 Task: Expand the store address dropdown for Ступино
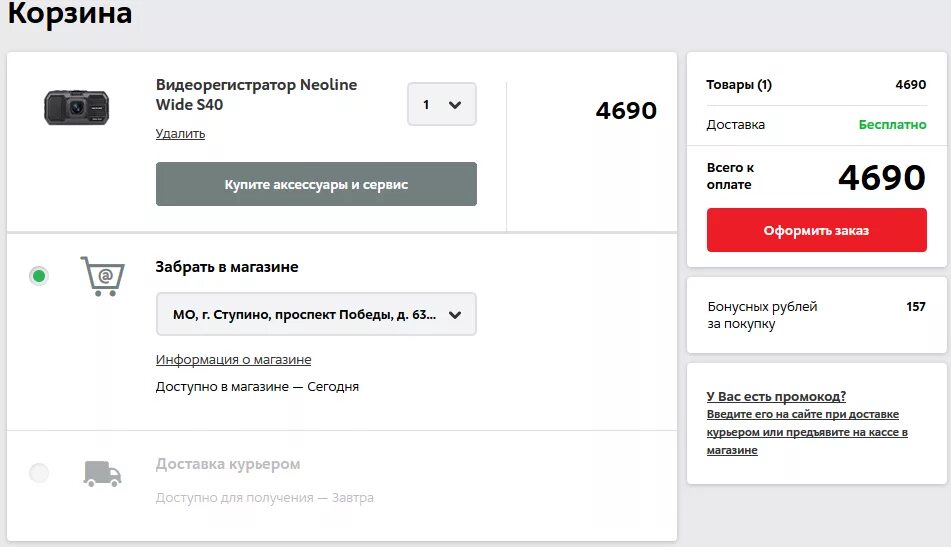[x=316, y=314]
